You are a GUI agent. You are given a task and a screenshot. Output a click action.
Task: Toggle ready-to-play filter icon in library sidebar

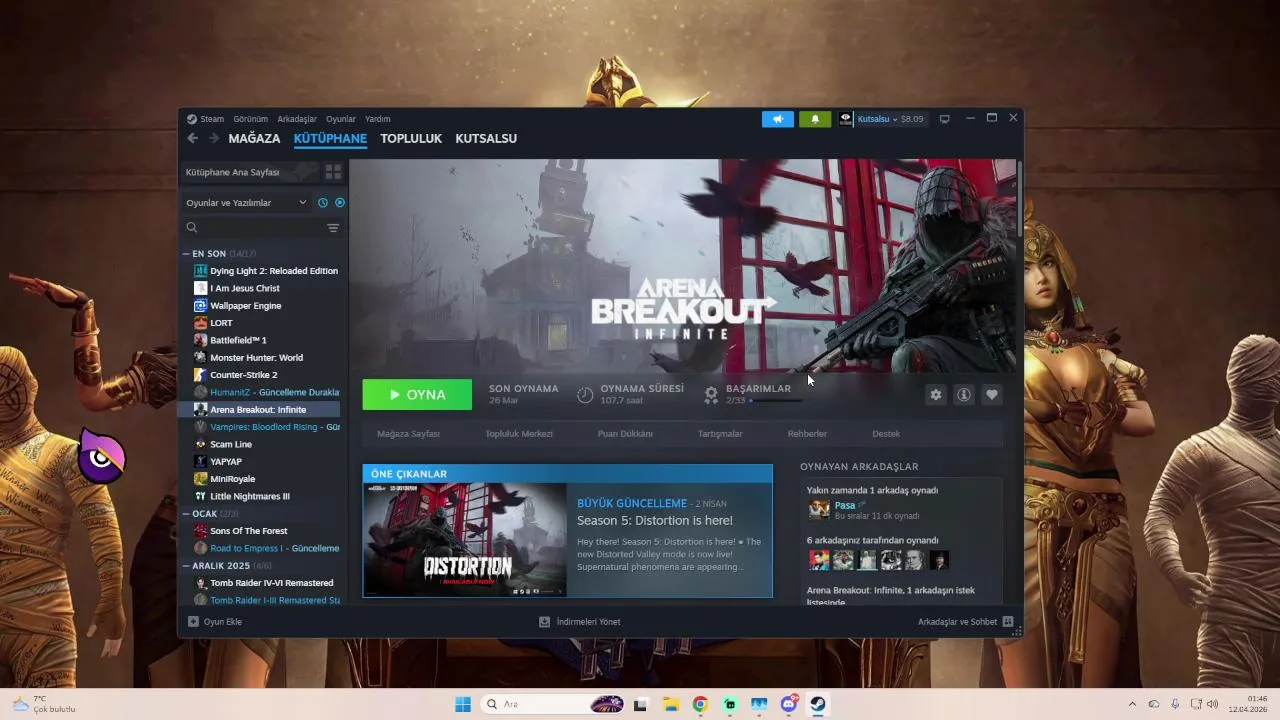340,203
